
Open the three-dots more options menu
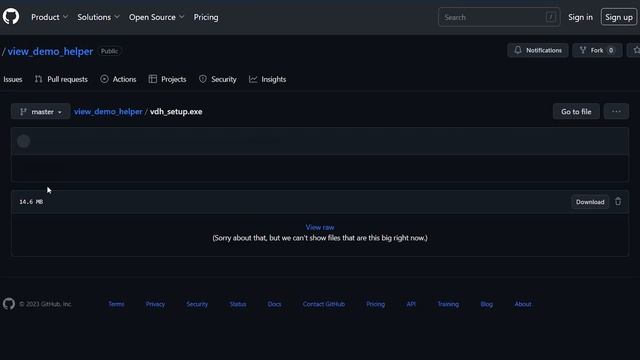tap(616, 111)
